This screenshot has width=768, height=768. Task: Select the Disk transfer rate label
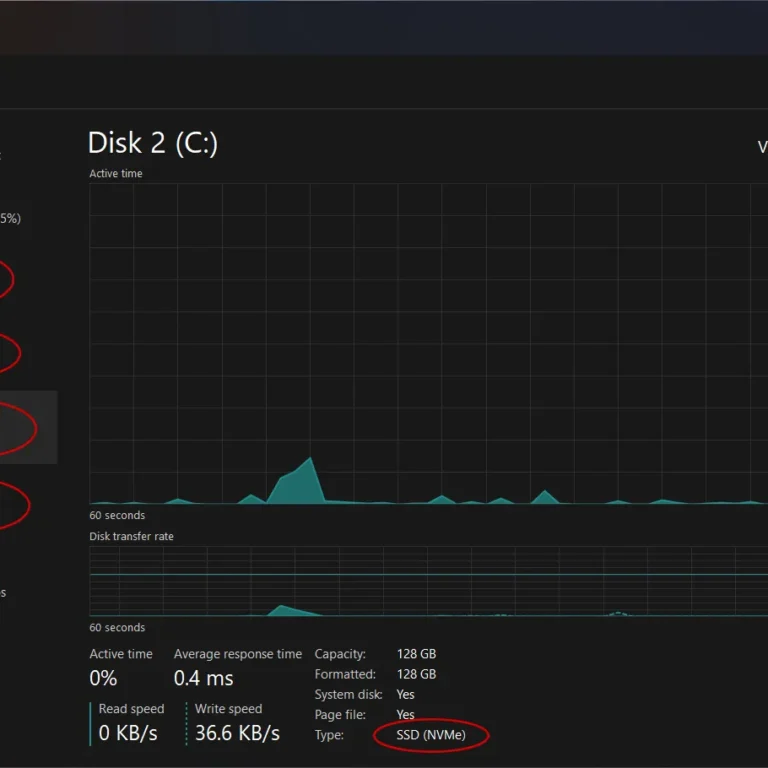[131, 536]
